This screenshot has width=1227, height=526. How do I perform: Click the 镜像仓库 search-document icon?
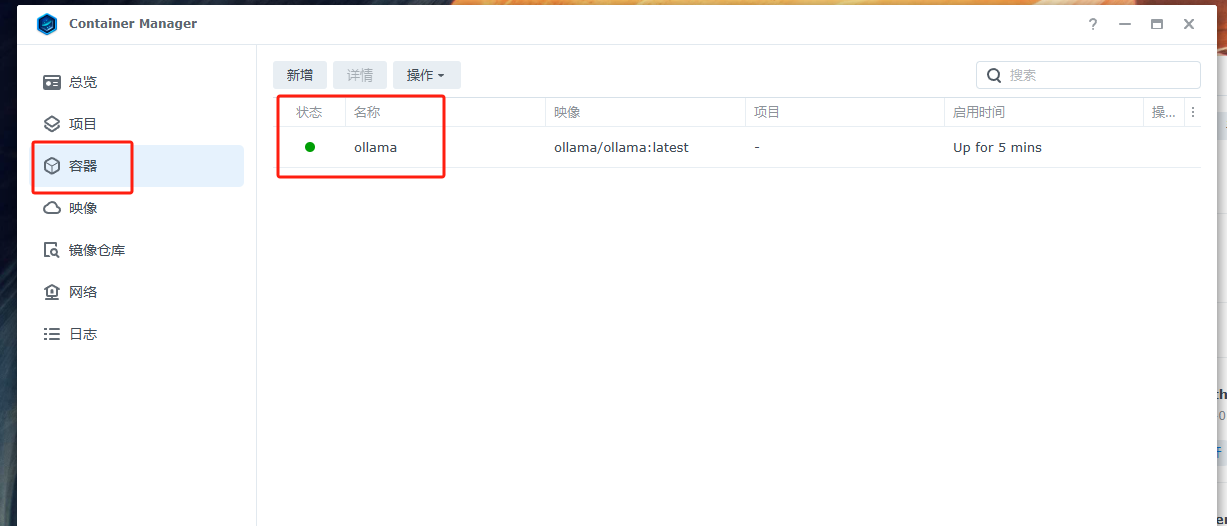pyautogui.click(x=52, y=250)
